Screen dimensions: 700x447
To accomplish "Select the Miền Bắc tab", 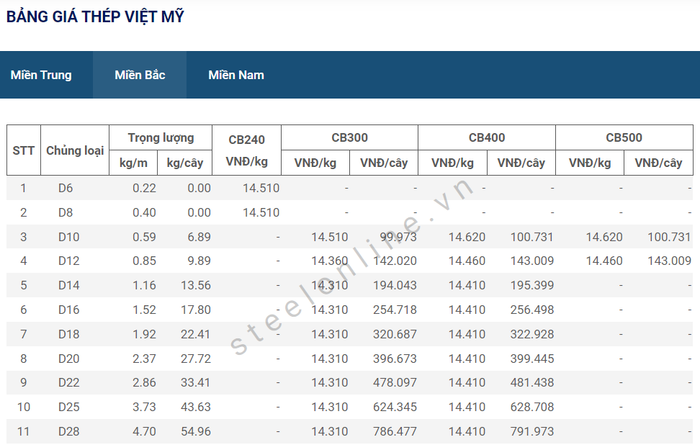I will [x=140, y=75].
